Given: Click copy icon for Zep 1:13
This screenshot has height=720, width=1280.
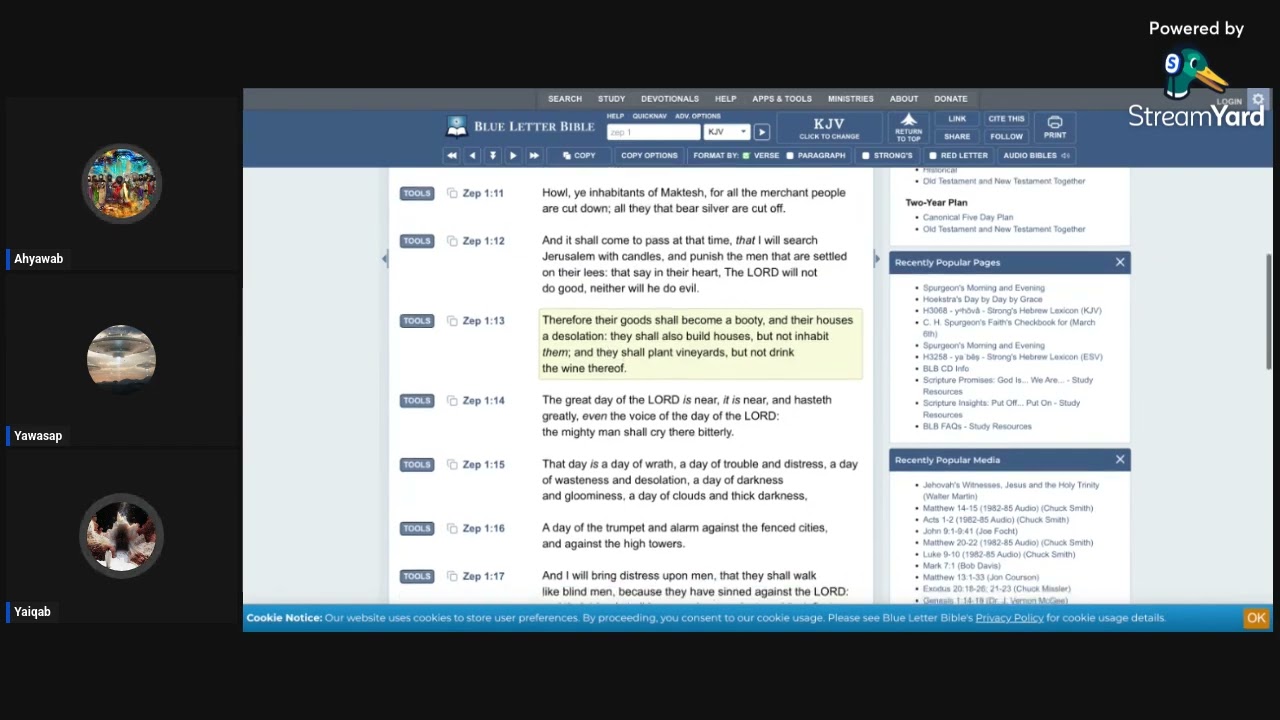Looking at the screenshot, I should [452, 321].
